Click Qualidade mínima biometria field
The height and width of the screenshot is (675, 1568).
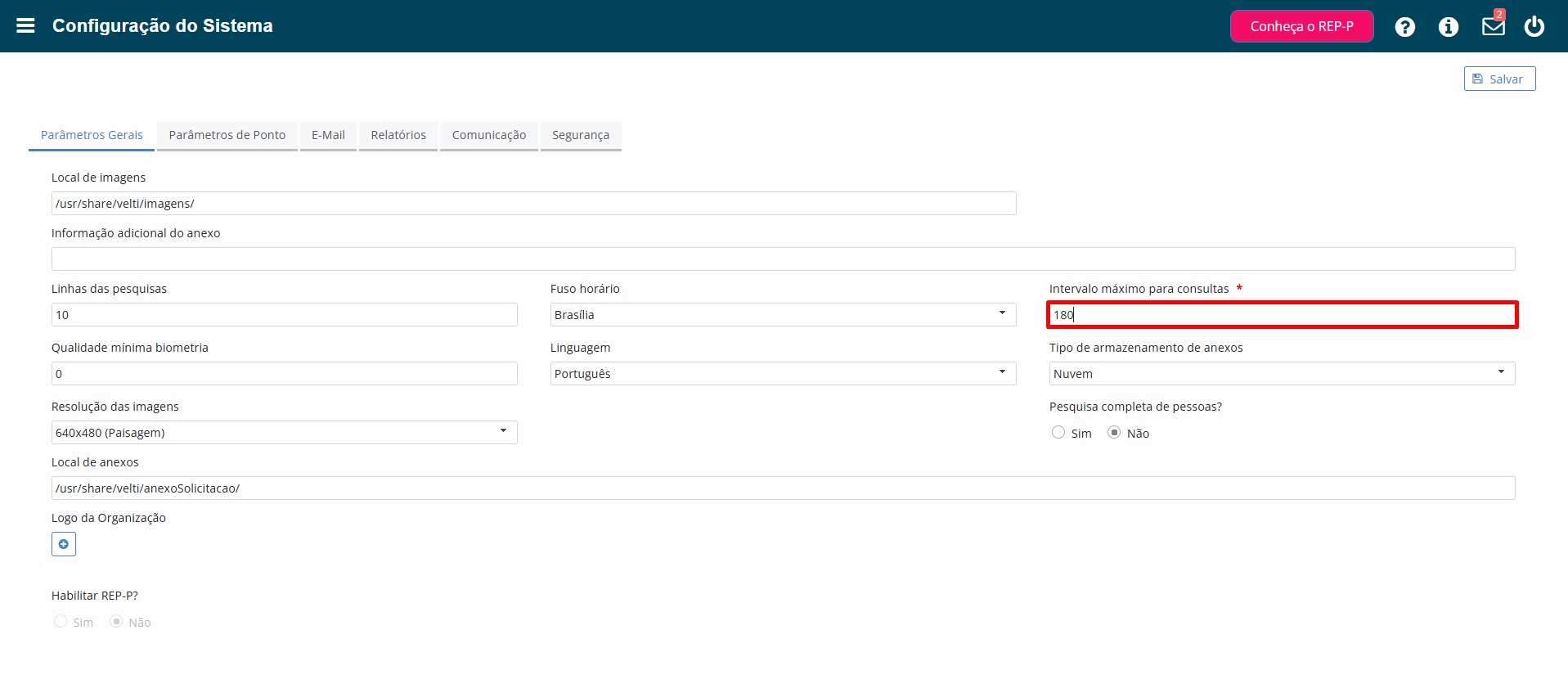click(284, 374)
